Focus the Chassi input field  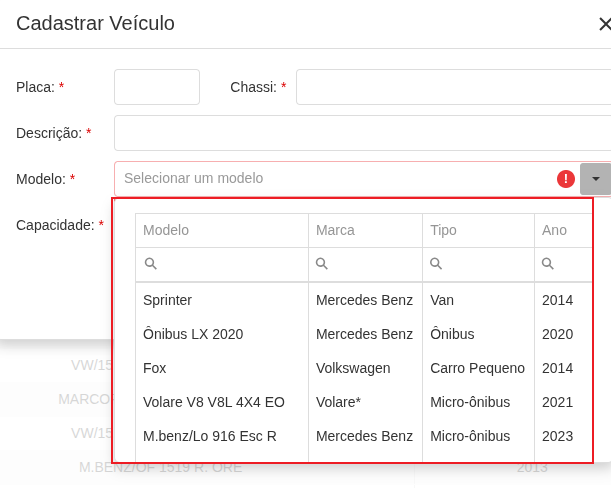pos(452,87)
